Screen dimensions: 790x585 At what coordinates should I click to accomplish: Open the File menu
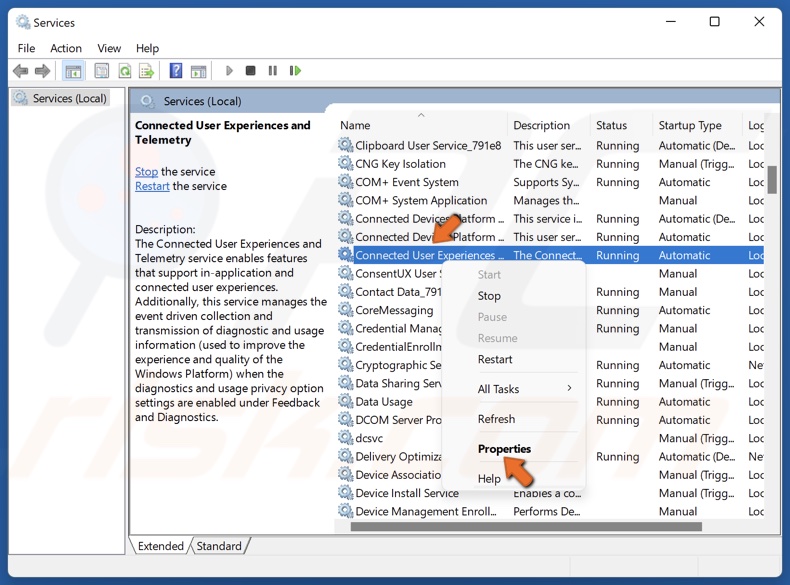point(26,48)
